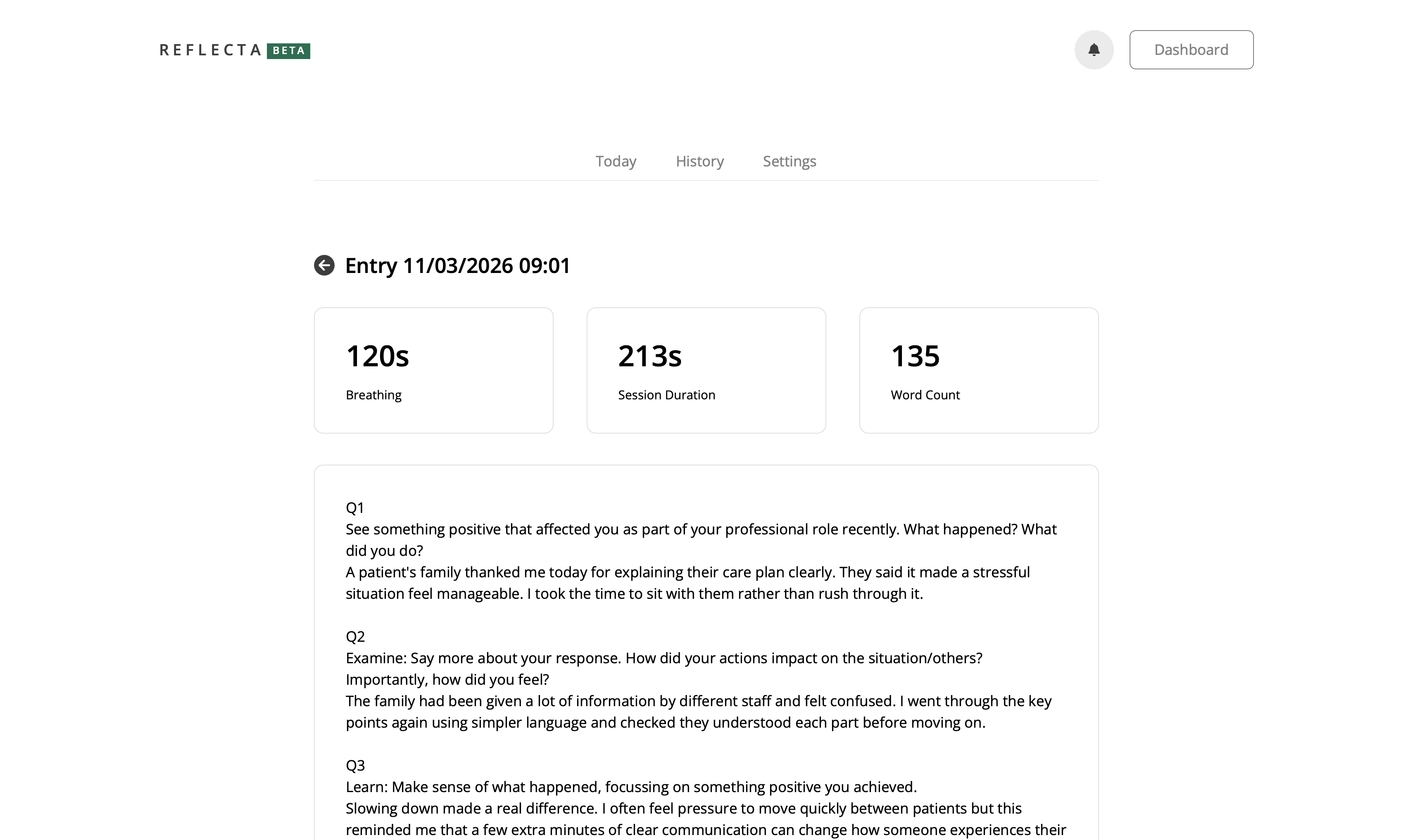Select the Word Count stat card
The height and width of the screenshot is (840, 1413).
tap(979, 370)
